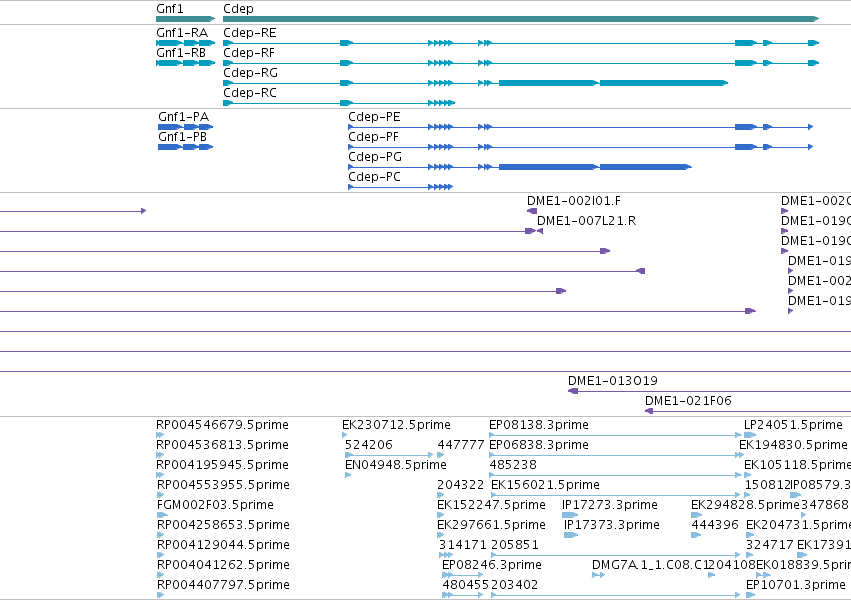Open BAC end DME1-002I01.F

coord(574,201)
